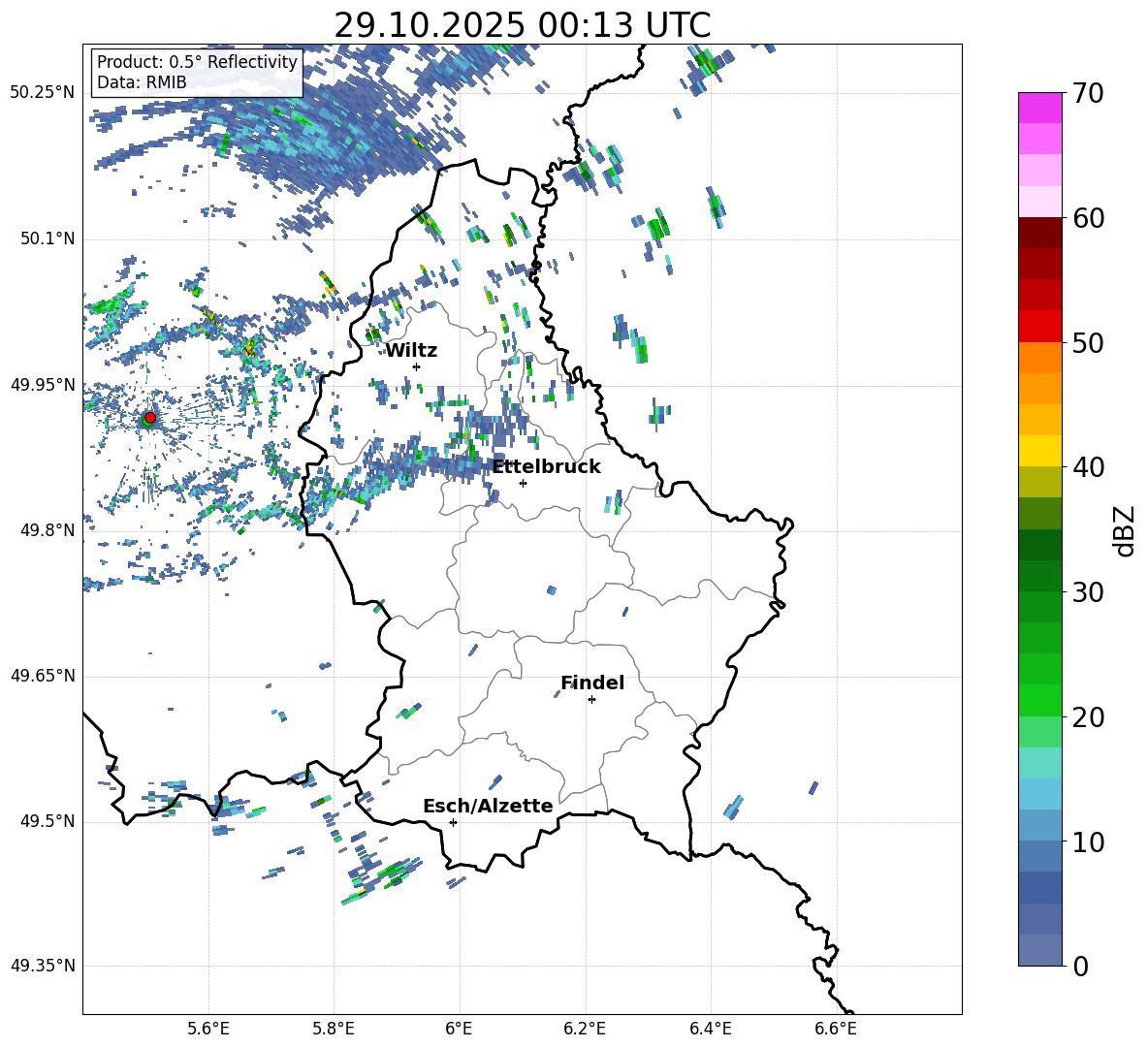The width and height of the screenshot is (1148, 1048).
Task: Click the colorbar tick value 10
Action: pos(1088,842)
